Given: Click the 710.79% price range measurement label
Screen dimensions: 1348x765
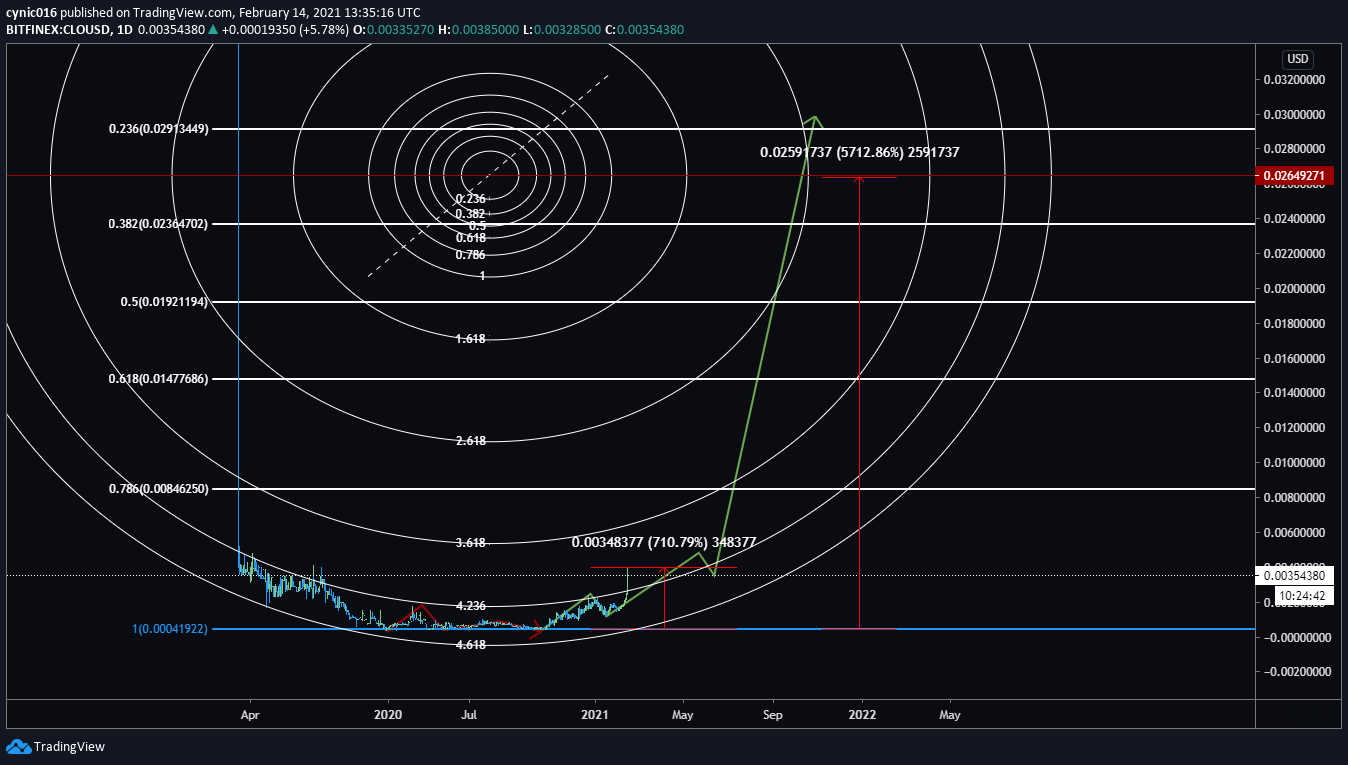Looking at the screenshot, I should (x=663, y=542).
